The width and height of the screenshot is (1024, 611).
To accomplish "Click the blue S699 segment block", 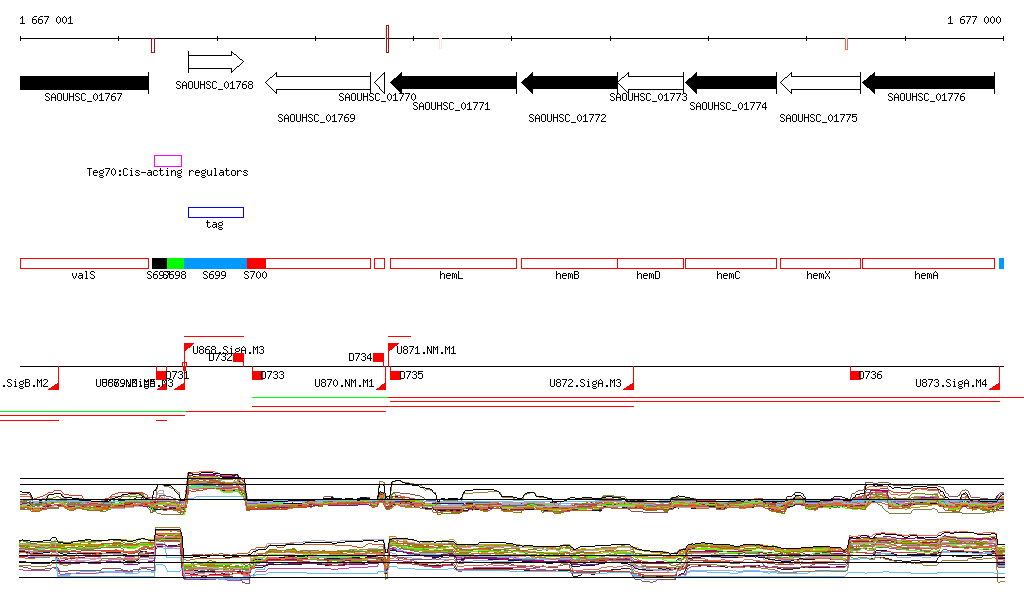I will (x=216, y=264).
